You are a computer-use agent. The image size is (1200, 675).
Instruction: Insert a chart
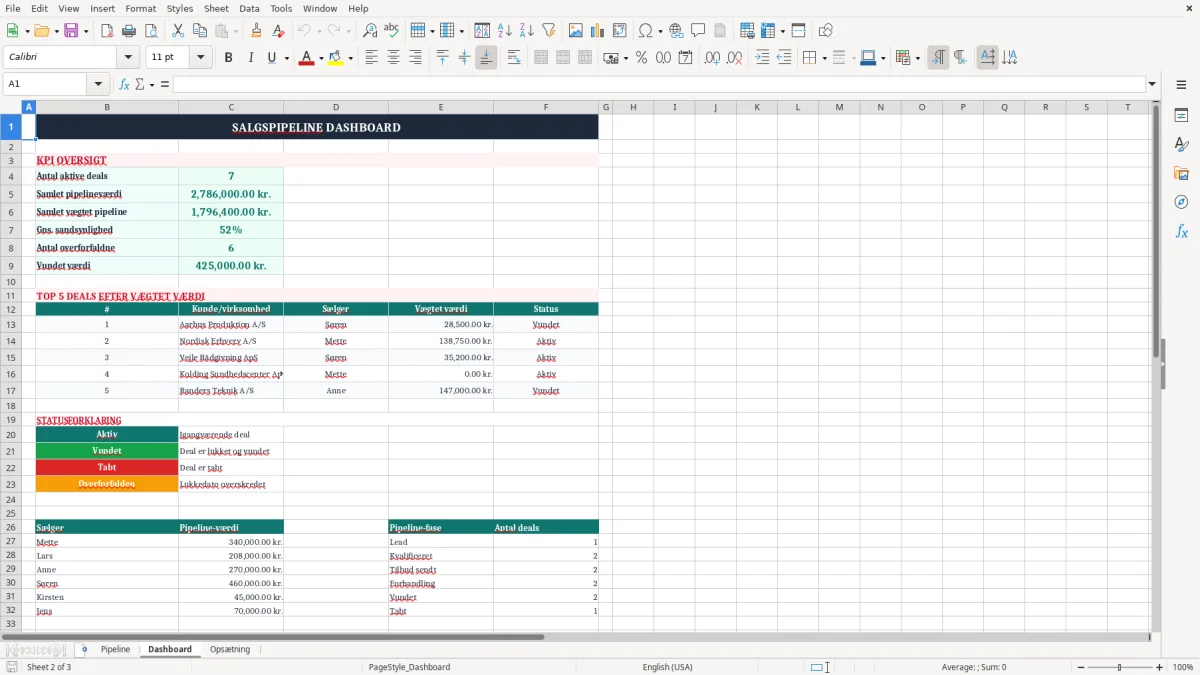click(x=597, y=31)
